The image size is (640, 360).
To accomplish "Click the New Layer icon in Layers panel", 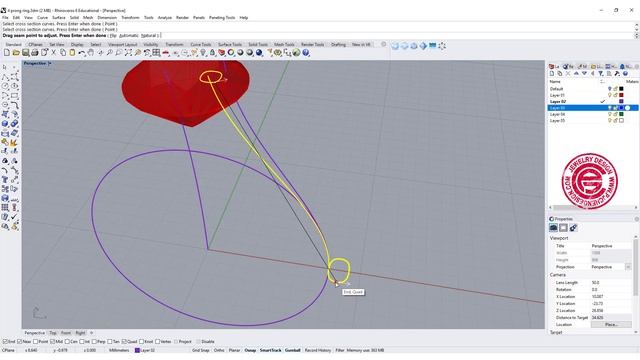I will point(552,73).
